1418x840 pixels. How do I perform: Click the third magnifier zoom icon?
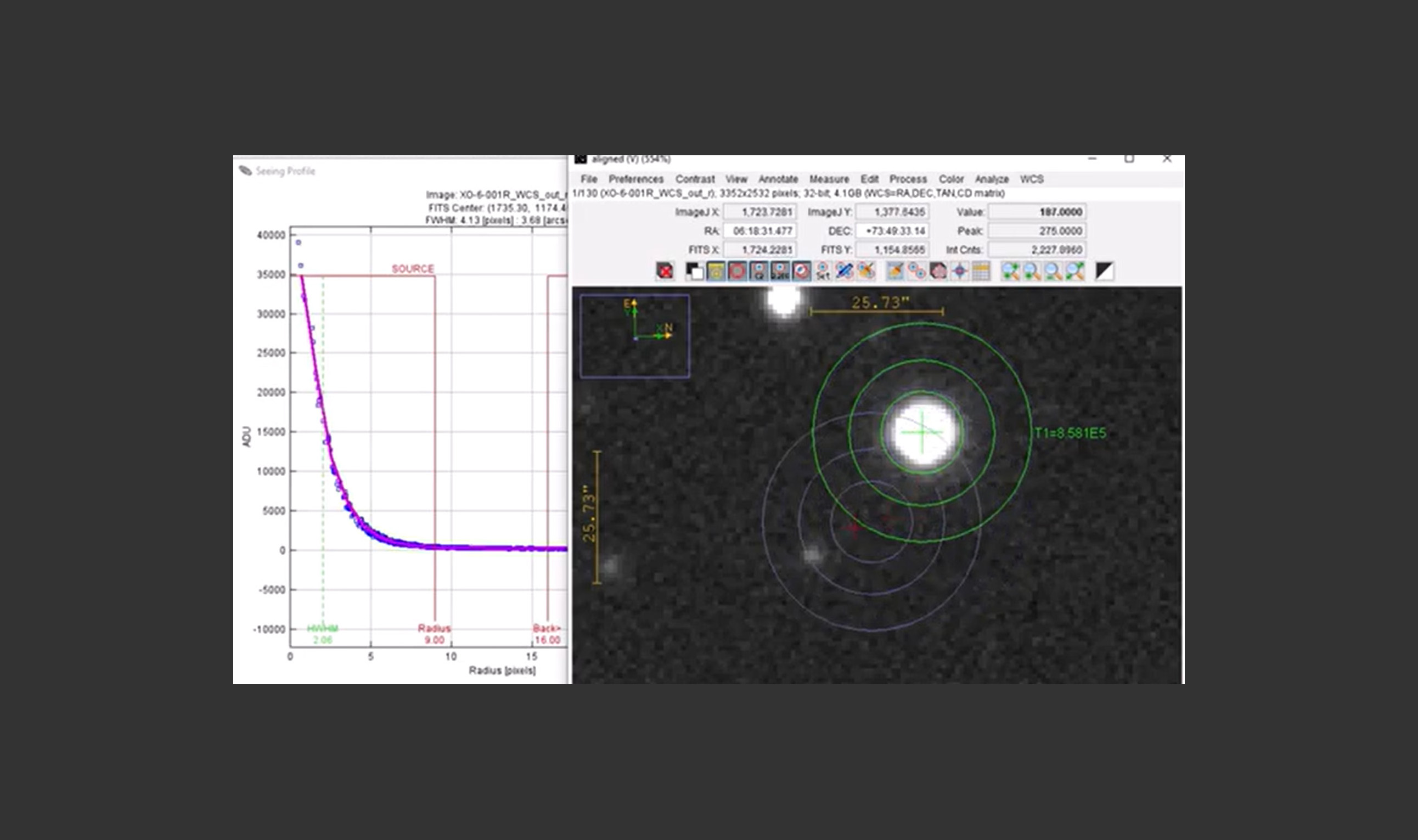1054,271
